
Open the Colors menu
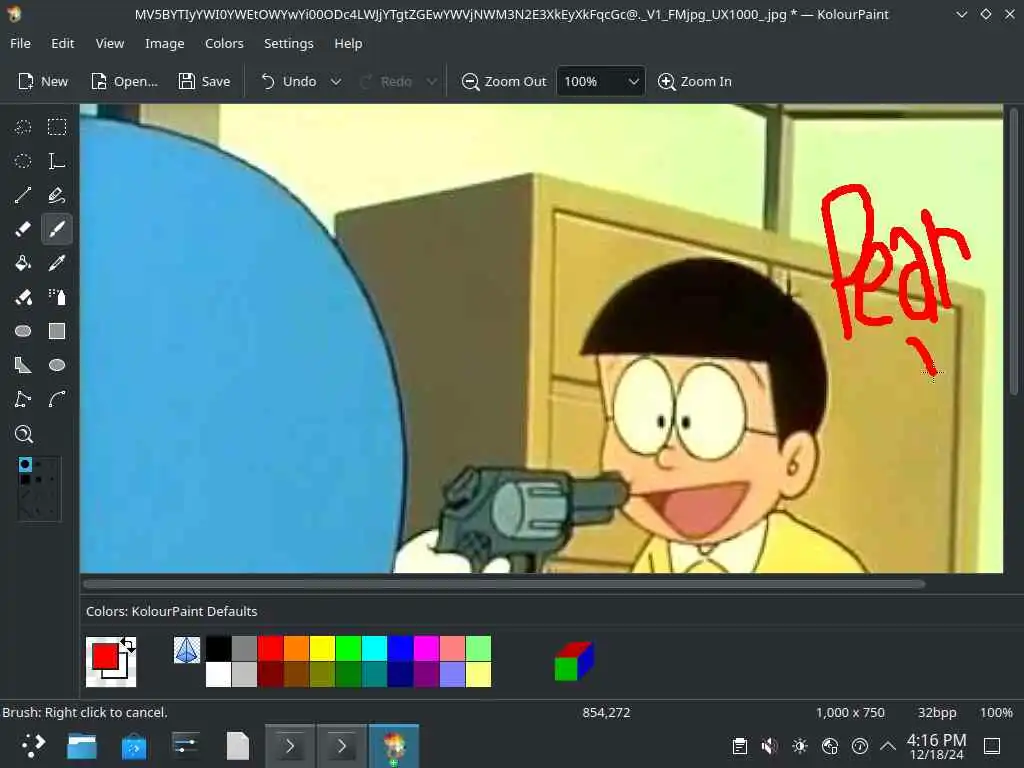224,44
